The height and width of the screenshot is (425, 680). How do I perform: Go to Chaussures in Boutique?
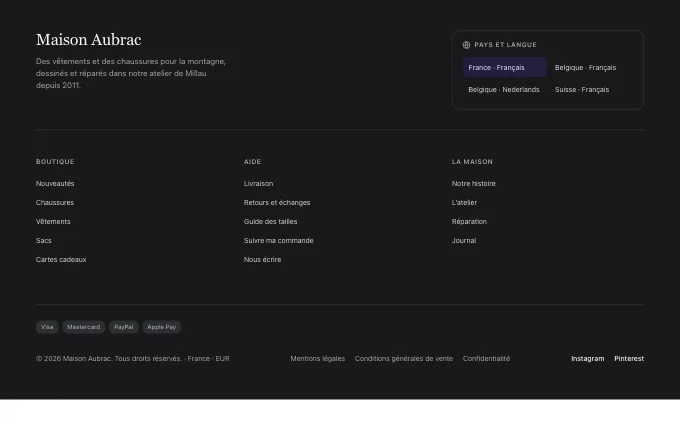(55, 203)
